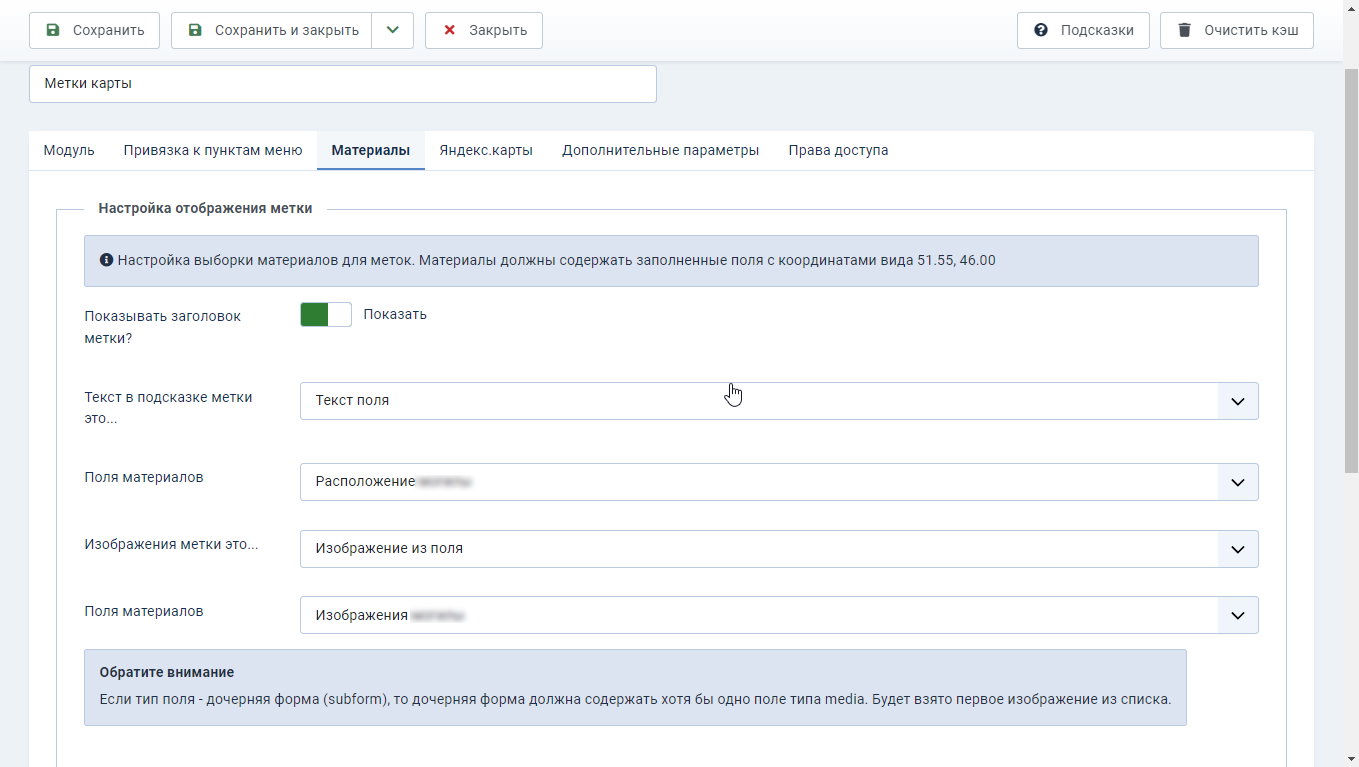The image size is (1359, 767).
Task: Open the Дополнительные параметры tab
Action: pos(660,150)
